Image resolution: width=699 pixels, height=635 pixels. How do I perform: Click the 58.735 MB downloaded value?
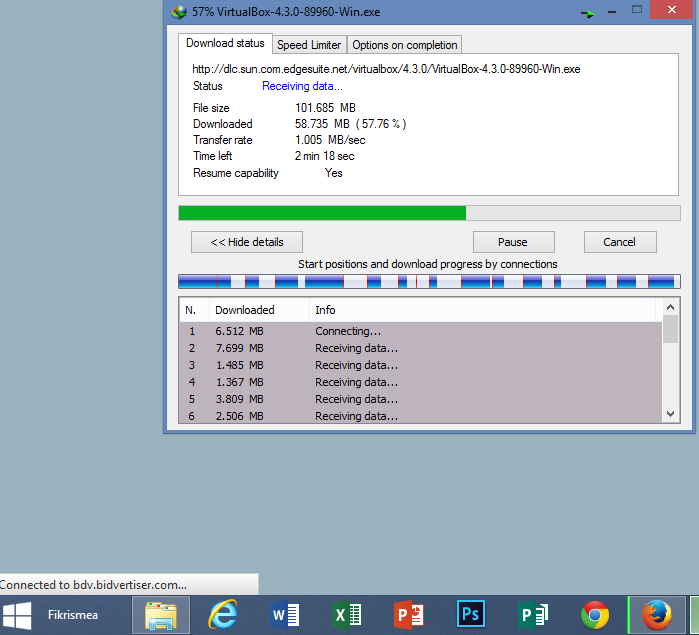pos(350,124)
